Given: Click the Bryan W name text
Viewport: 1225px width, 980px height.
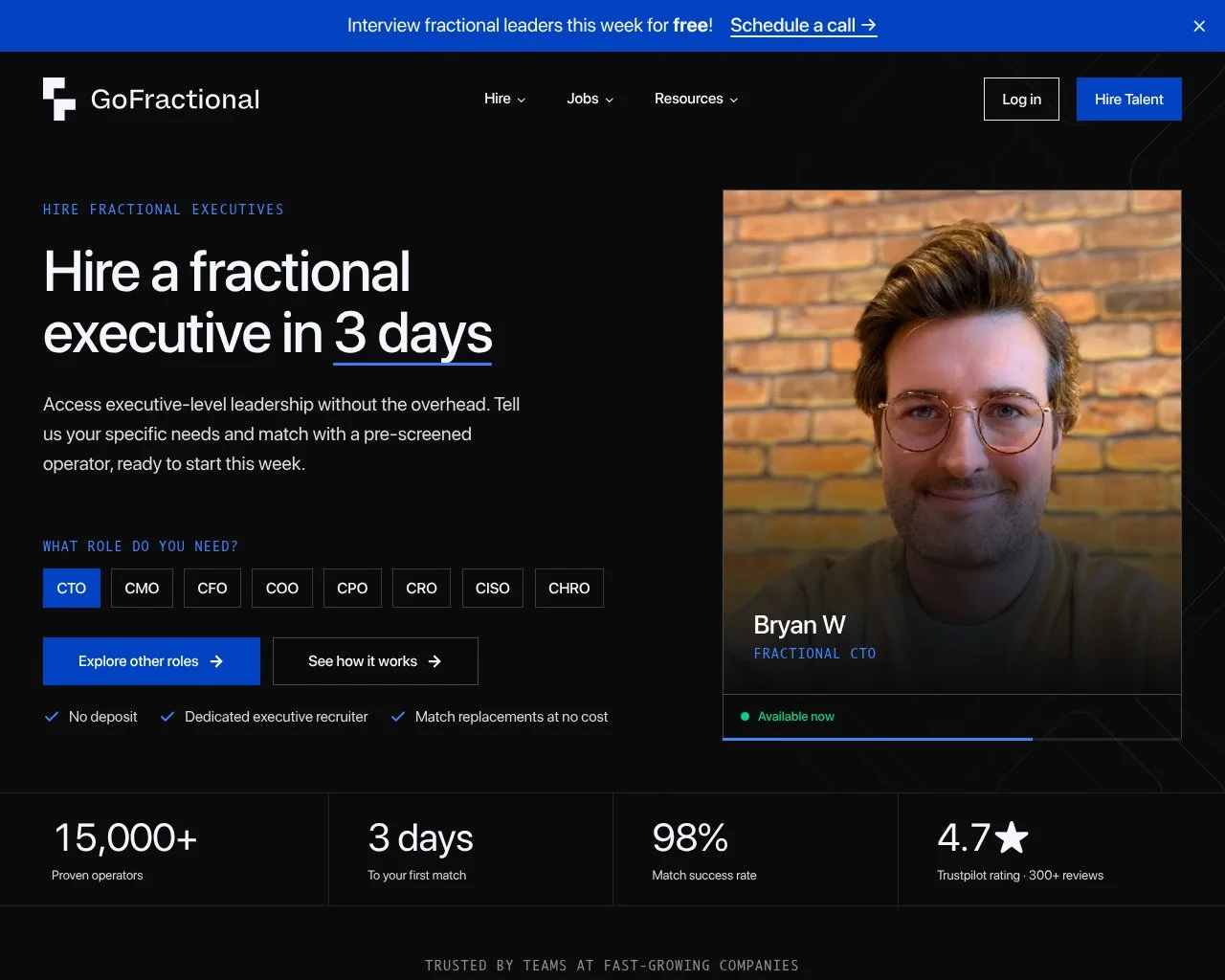Looking at the screenshot, I should pyautogui.click(x=799, y=625).
